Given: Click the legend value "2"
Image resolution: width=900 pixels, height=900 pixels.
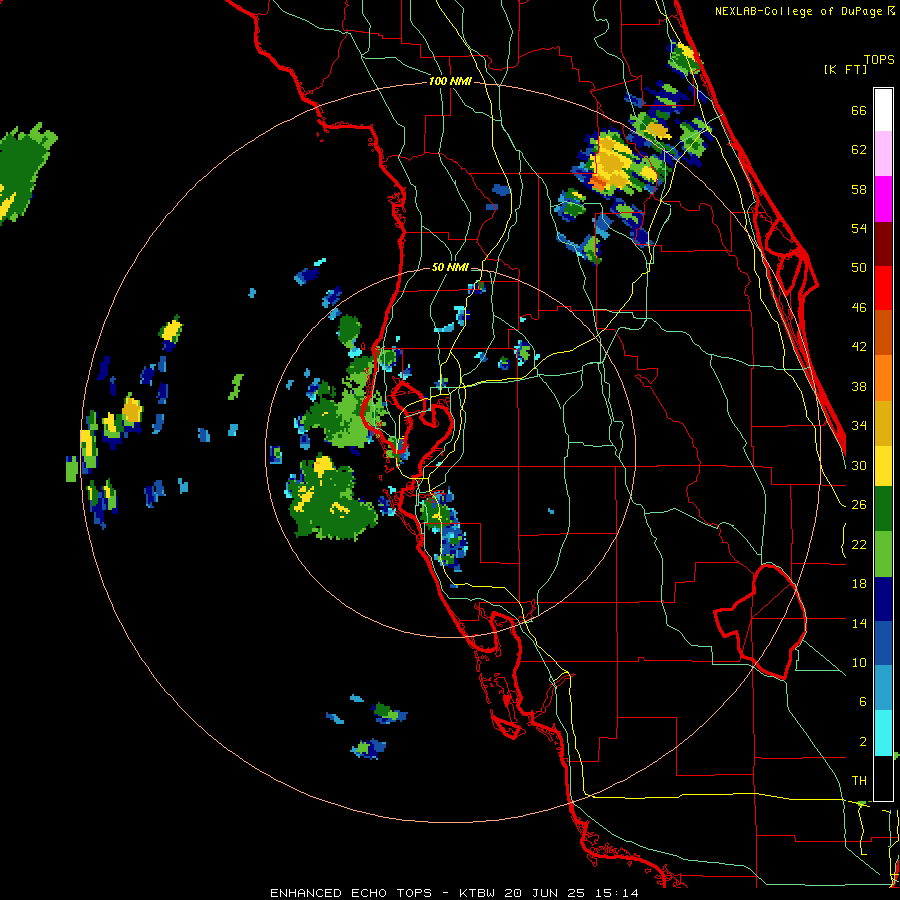Looking at the screenshot, I should (x=863, y=742).
